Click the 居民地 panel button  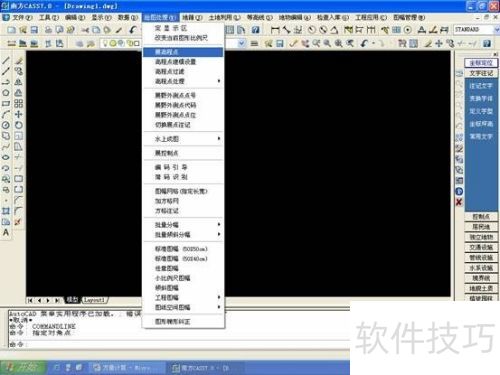pos(481,227)
